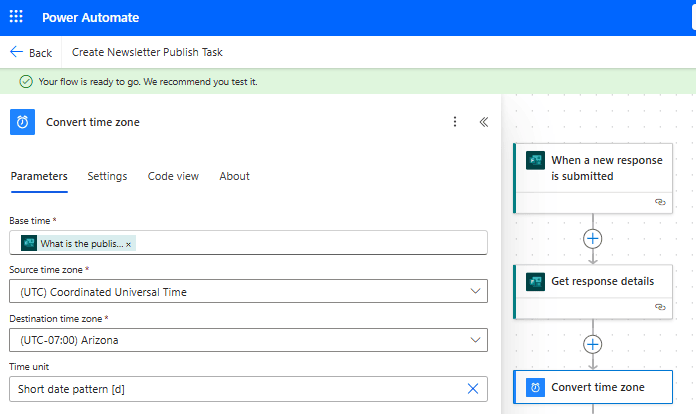Viewport: 696px width, 414px height.
Task: Open the Code view tab
Action: [x=173, y=177]
